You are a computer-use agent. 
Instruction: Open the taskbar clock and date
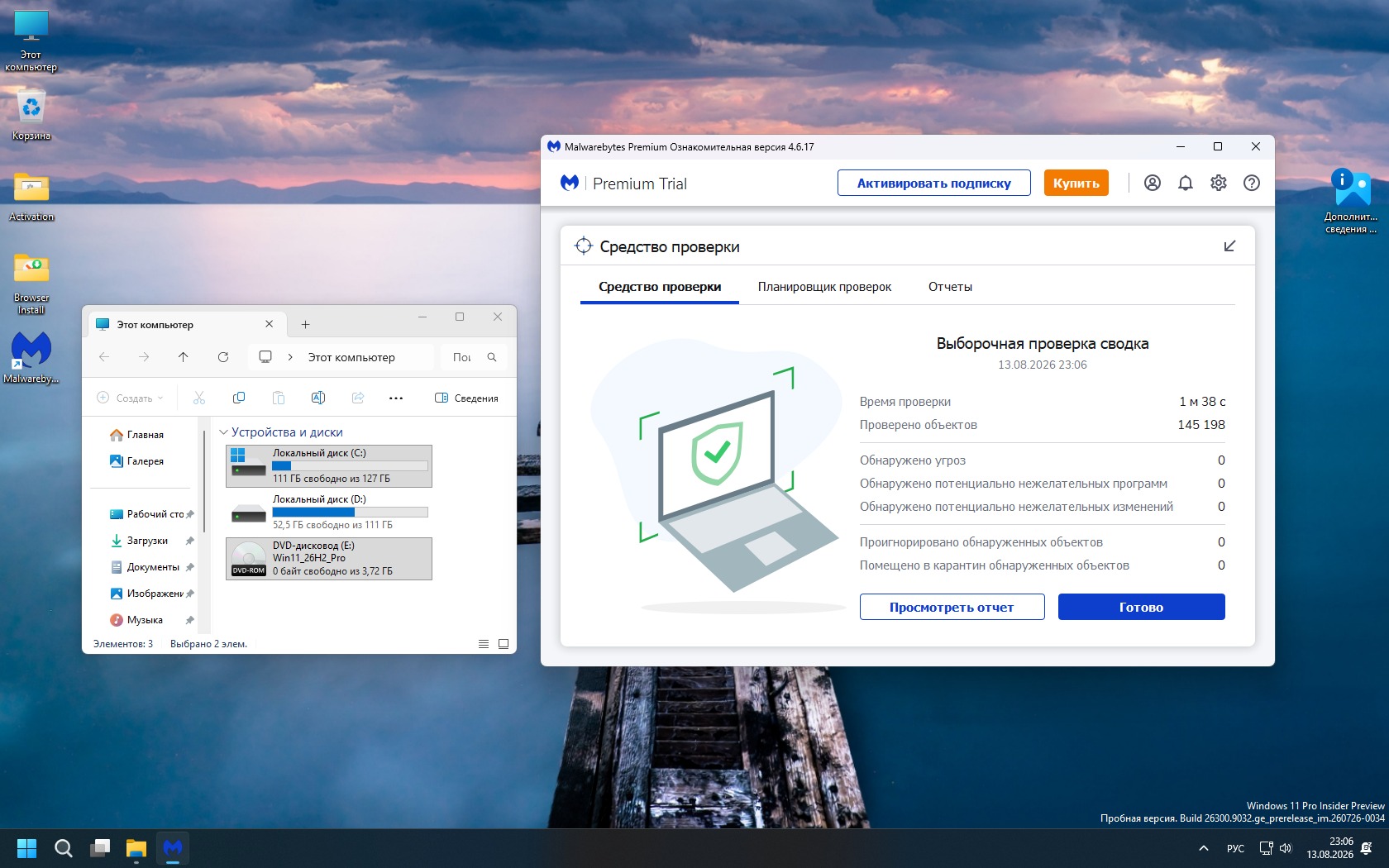(1329, 848)
